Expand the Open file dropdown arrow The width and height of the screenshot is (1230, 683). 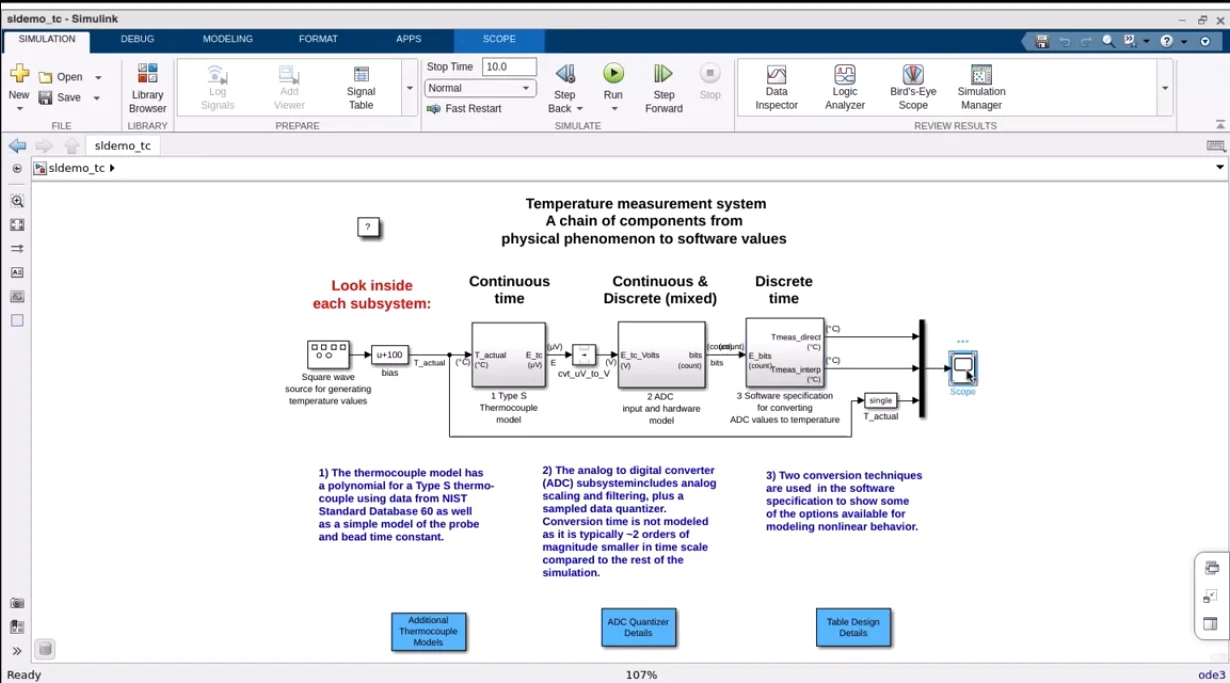coord(98,77)
